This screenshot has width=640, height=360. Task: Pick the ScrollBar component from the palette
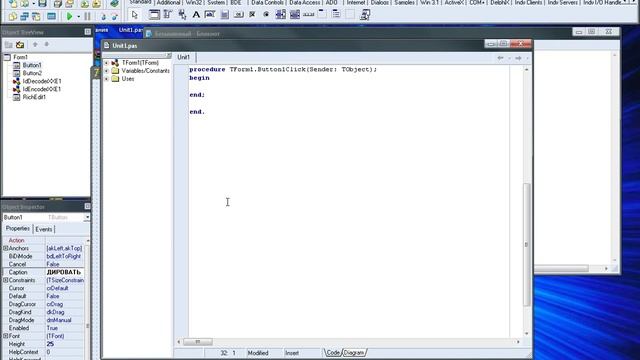click(x=309, y=15)
